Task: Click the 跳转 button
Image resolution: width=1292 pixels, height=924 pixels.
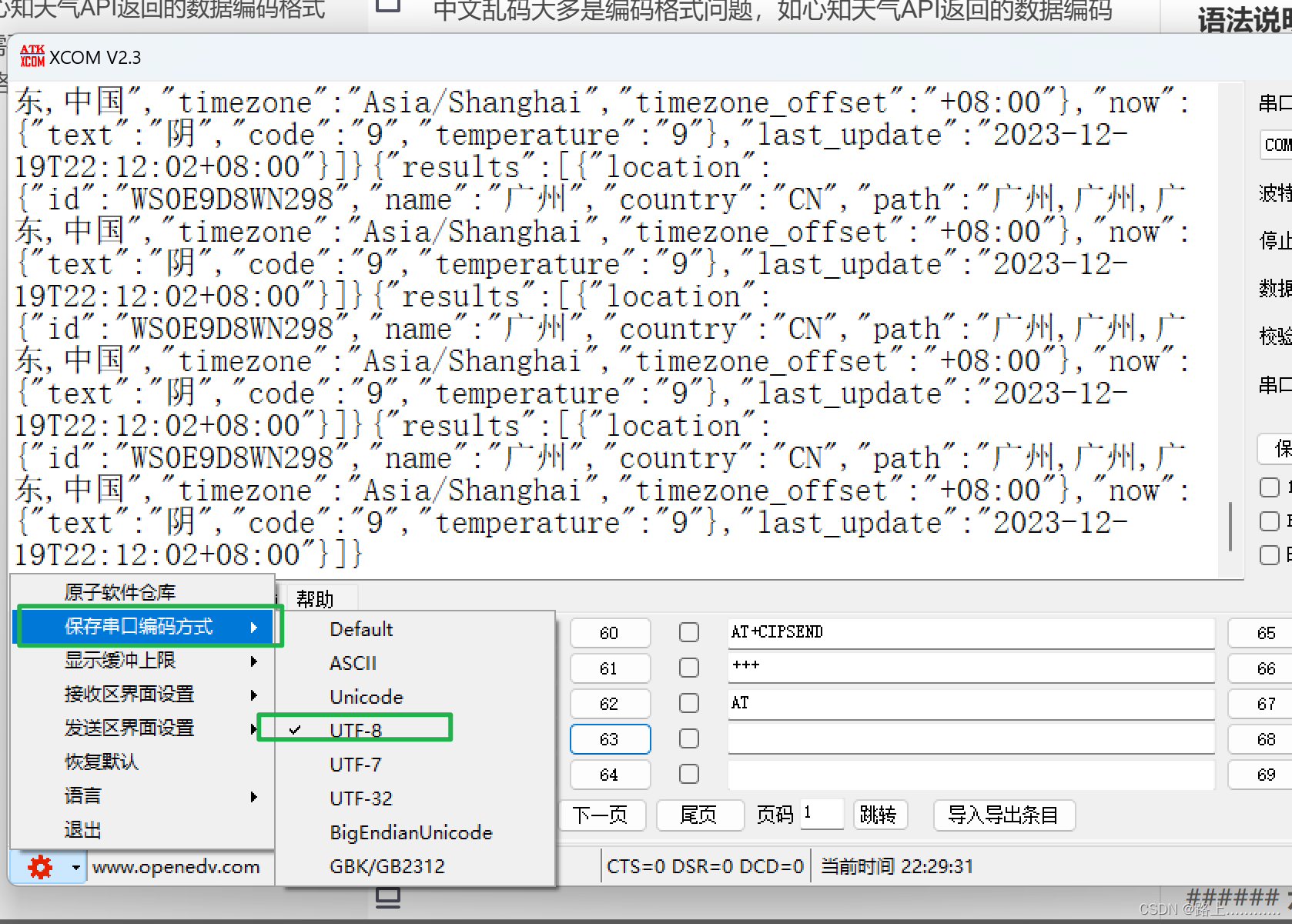Action: (x=880, y=815)
